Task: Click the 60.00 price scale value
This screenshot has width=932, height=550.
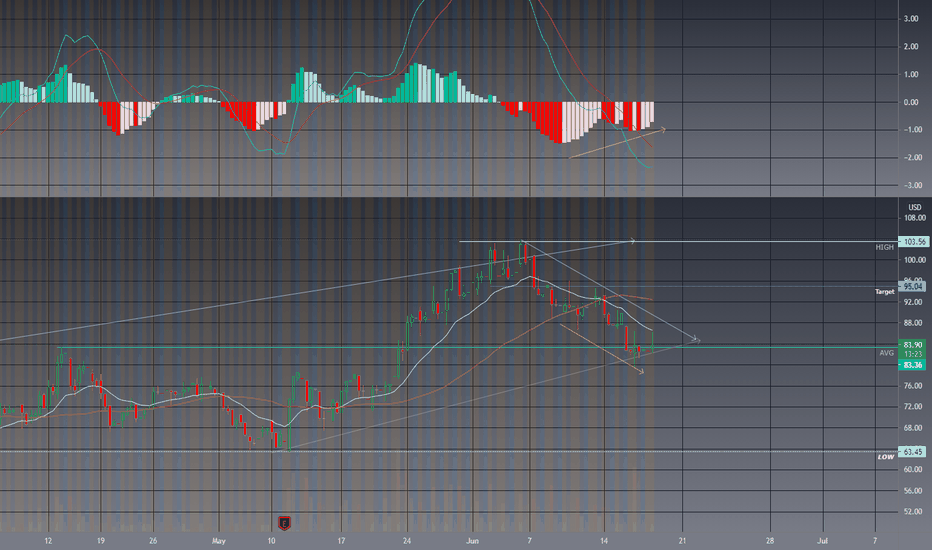Action: 913,470
